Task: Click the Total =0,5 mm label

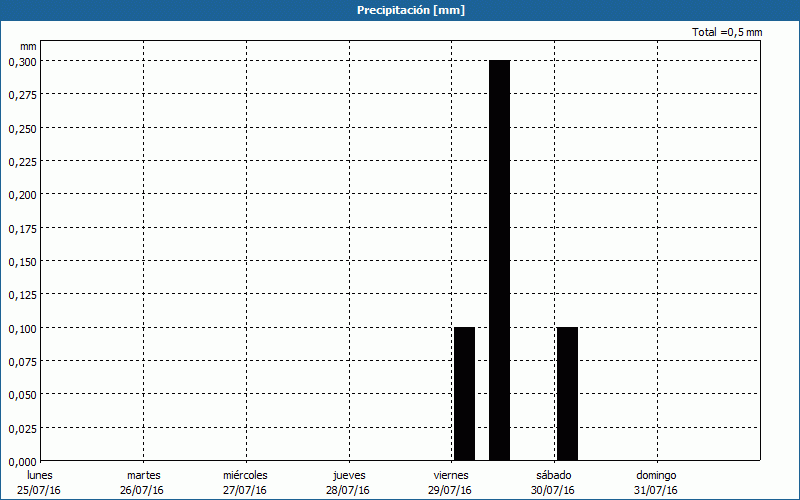Action: click(727, 33)
